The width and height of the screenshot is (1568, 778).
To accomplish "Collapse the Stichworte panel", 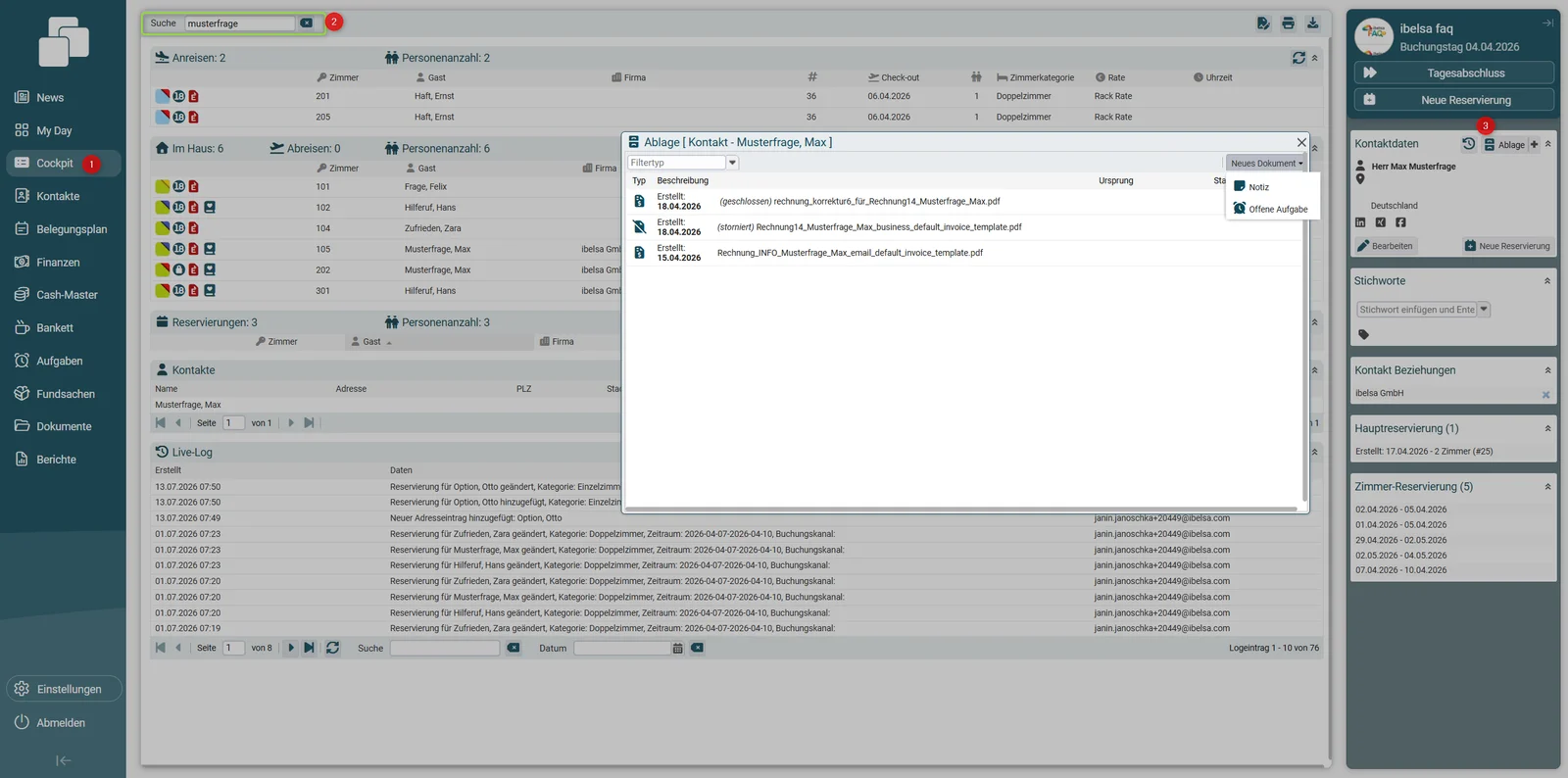I will (1547, 281).
